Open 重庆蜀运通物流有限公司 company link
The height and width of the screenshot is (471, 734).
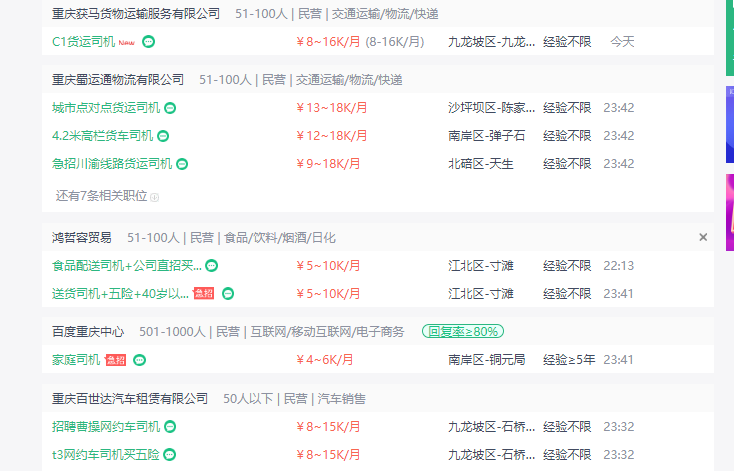click(118, 79)
